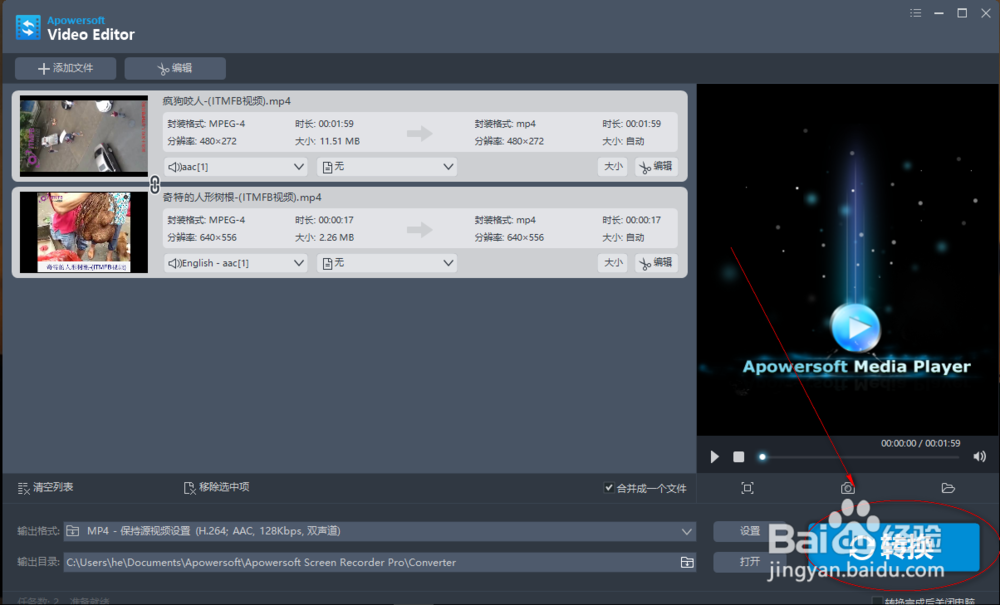Click the Add Files (添加文件) button

coord(66,68)
